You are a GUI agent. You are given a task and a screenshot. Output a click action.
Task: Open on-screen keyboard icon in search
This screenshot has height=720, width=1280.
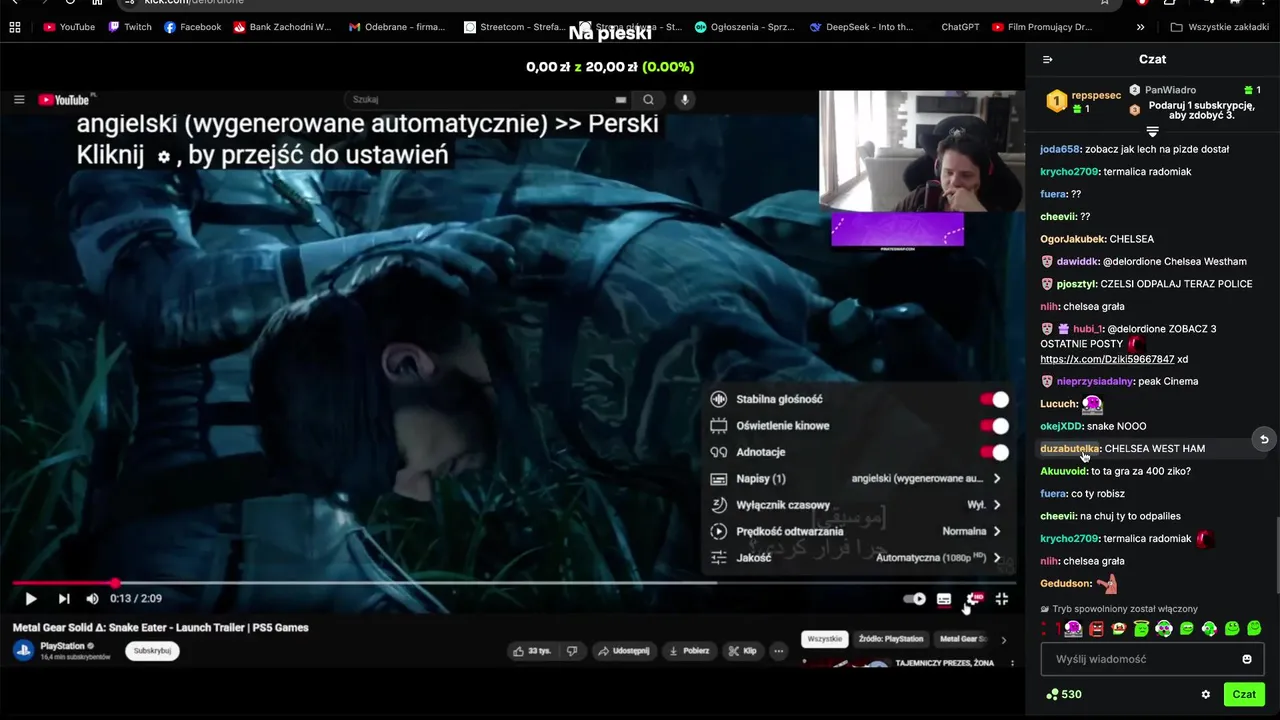point(621,99)
